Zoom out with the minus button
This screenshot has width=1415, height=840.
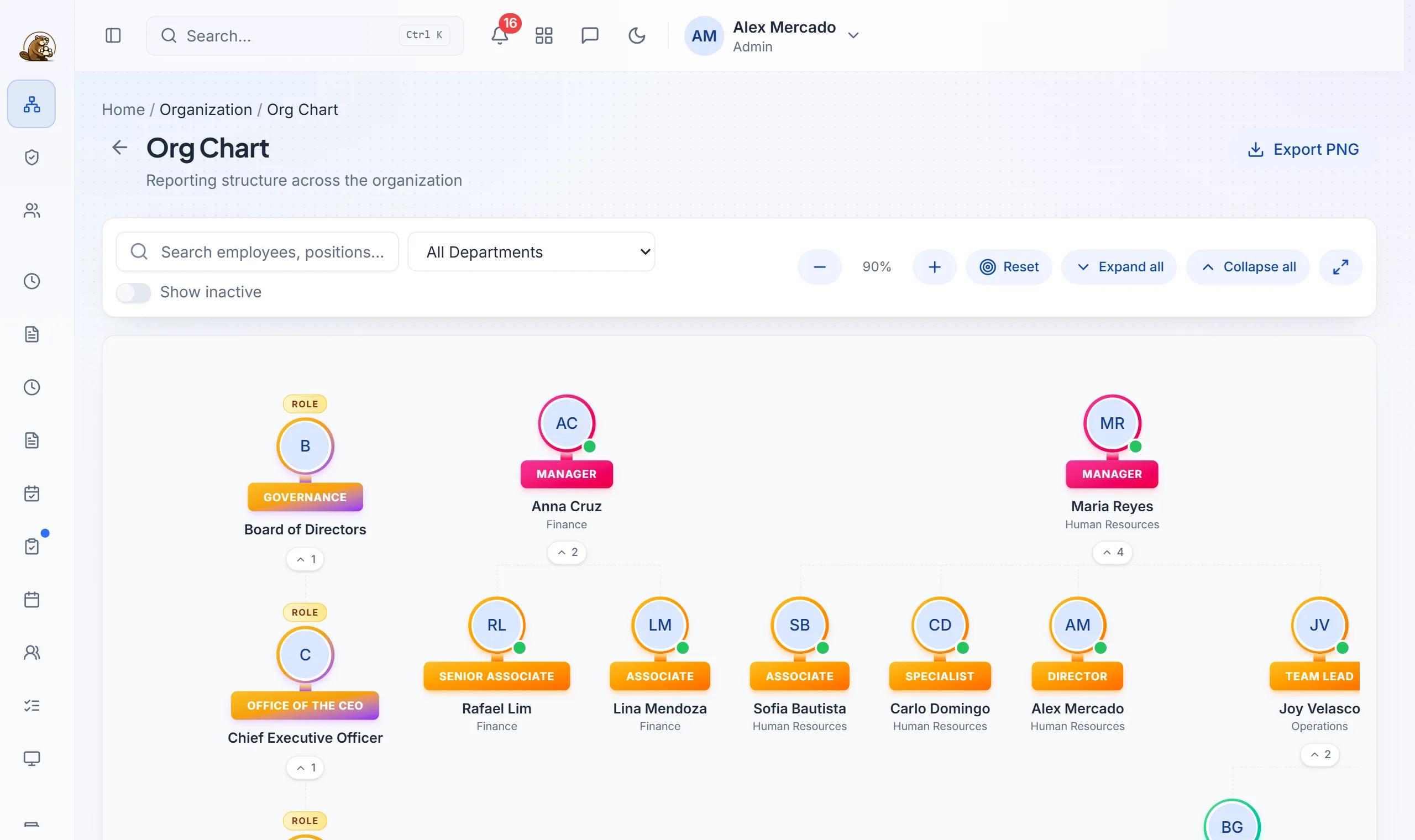(820, 266)
